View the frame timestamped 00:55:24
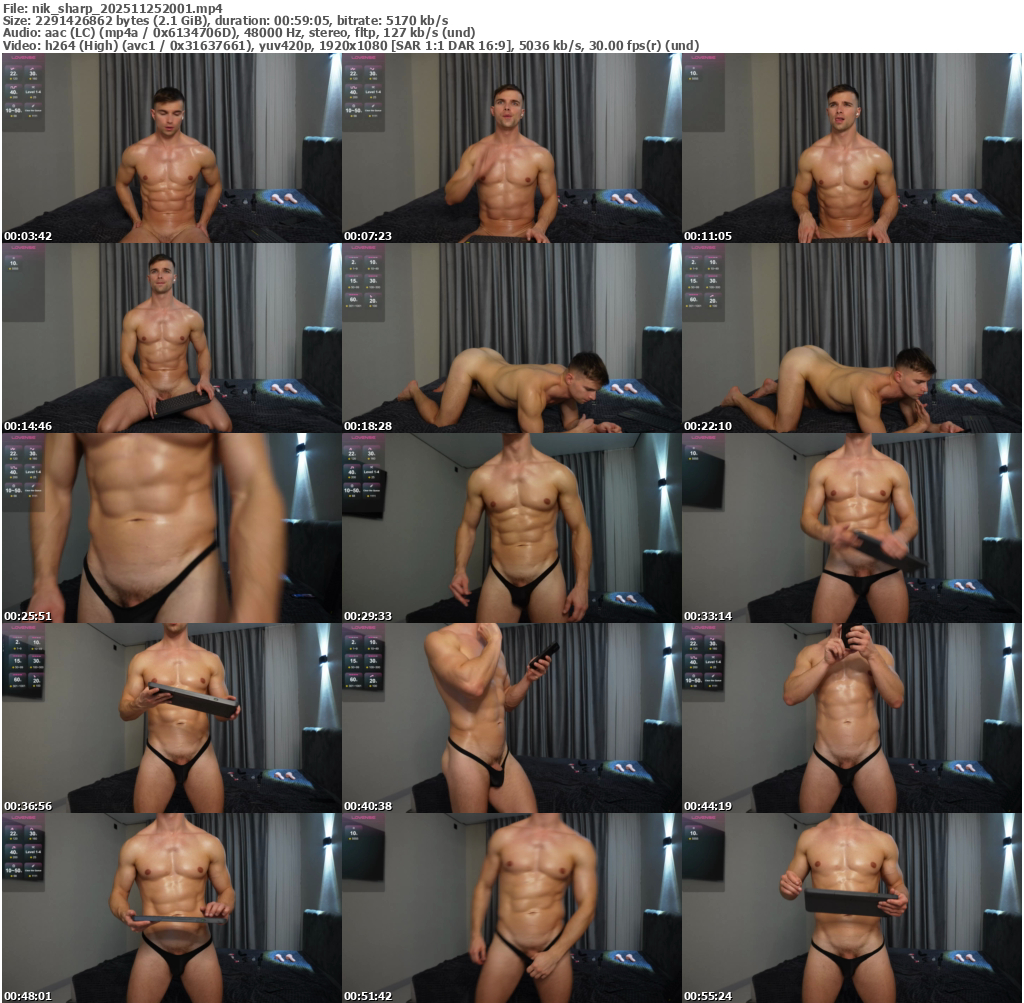Image resolution: width=1024 pixels, height=1003 pixels. pyautogui.click(x=852, y=908)
